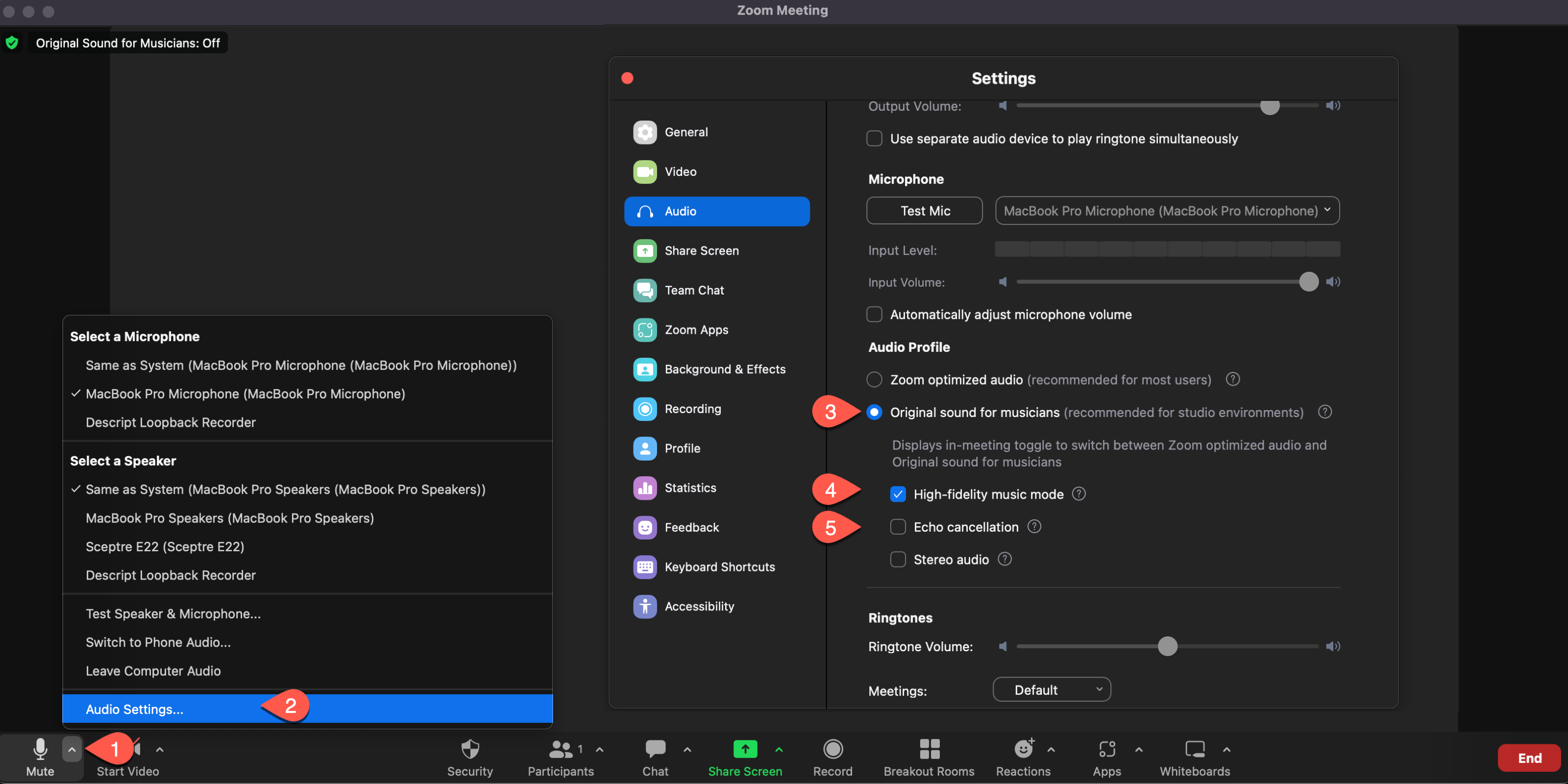Expand the arrow next to Share Screen

[x=779, y=749]
